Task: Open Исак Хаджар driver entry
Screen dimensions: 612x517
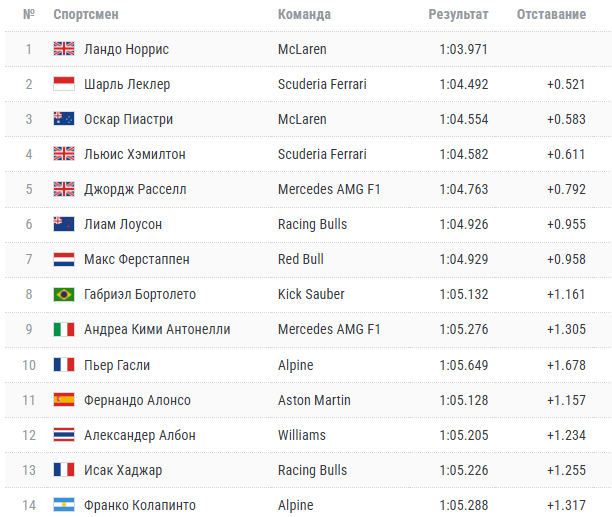Action: 123,470
